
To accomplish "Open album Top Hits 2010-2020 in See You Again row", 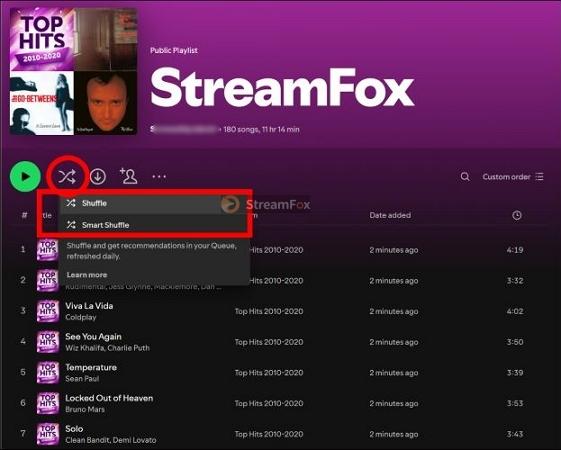I will pos(269,342).
